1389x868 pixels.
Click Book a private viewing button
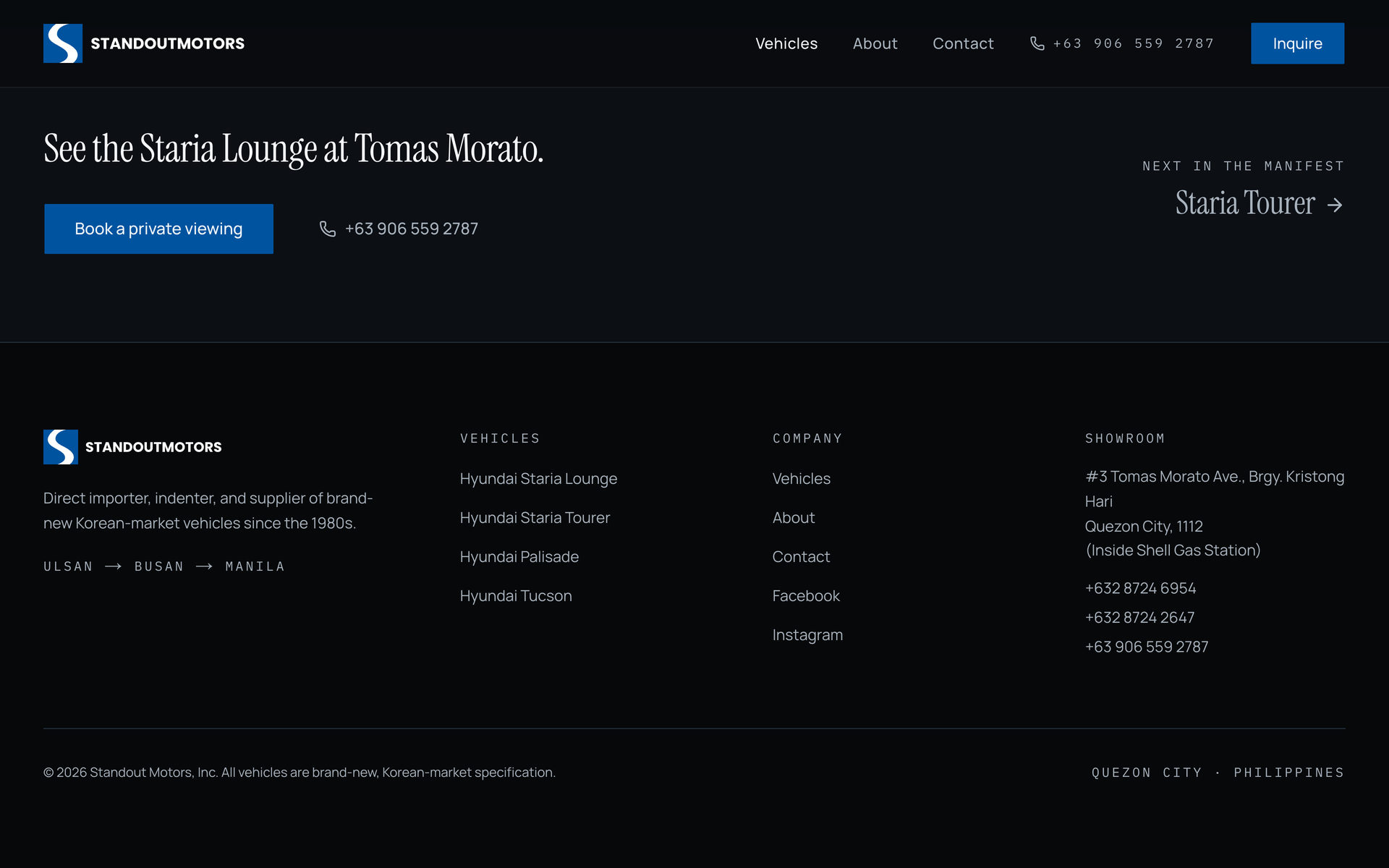158,229
